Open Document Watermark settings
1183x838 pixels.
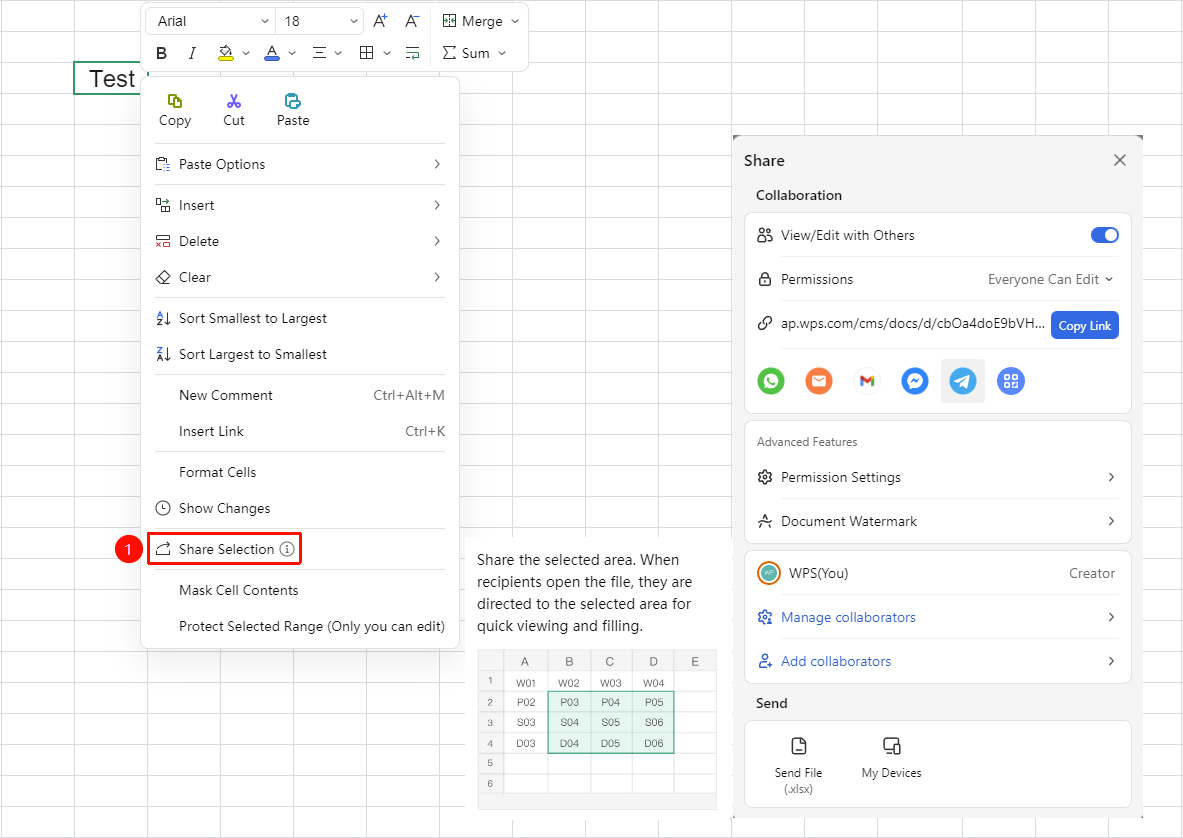coord(938,521)
